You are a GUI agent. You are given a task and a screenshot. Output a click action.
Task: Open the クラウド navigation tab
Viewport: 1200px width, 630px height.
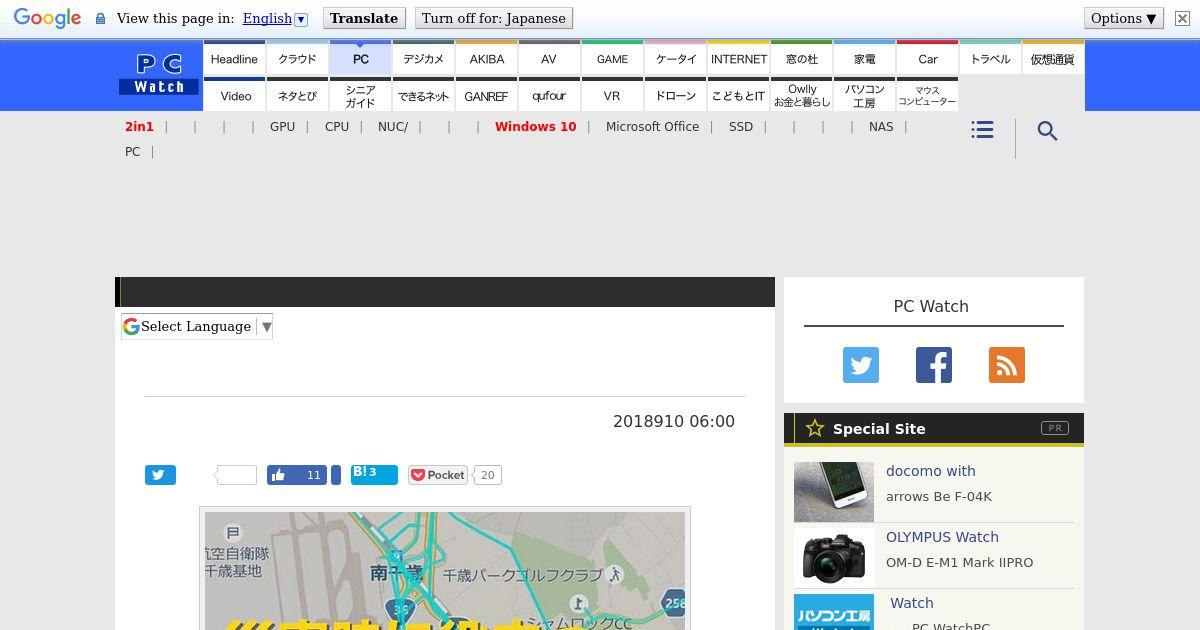[297, 58]
